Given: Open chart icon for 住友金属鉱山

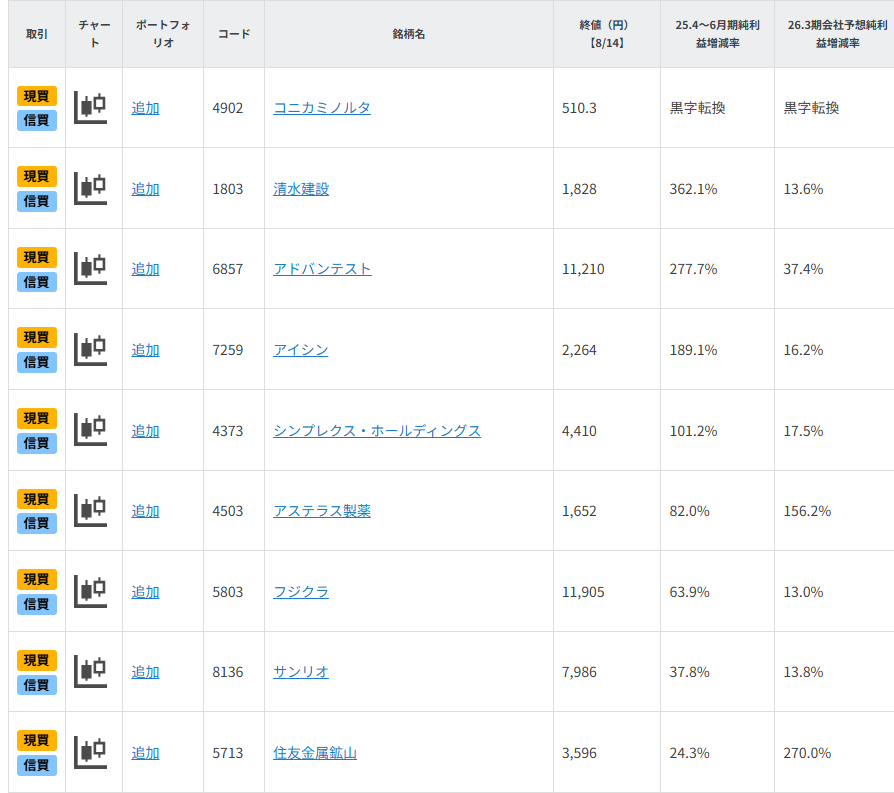Looking at the screenshot, I should click(91, 753).
